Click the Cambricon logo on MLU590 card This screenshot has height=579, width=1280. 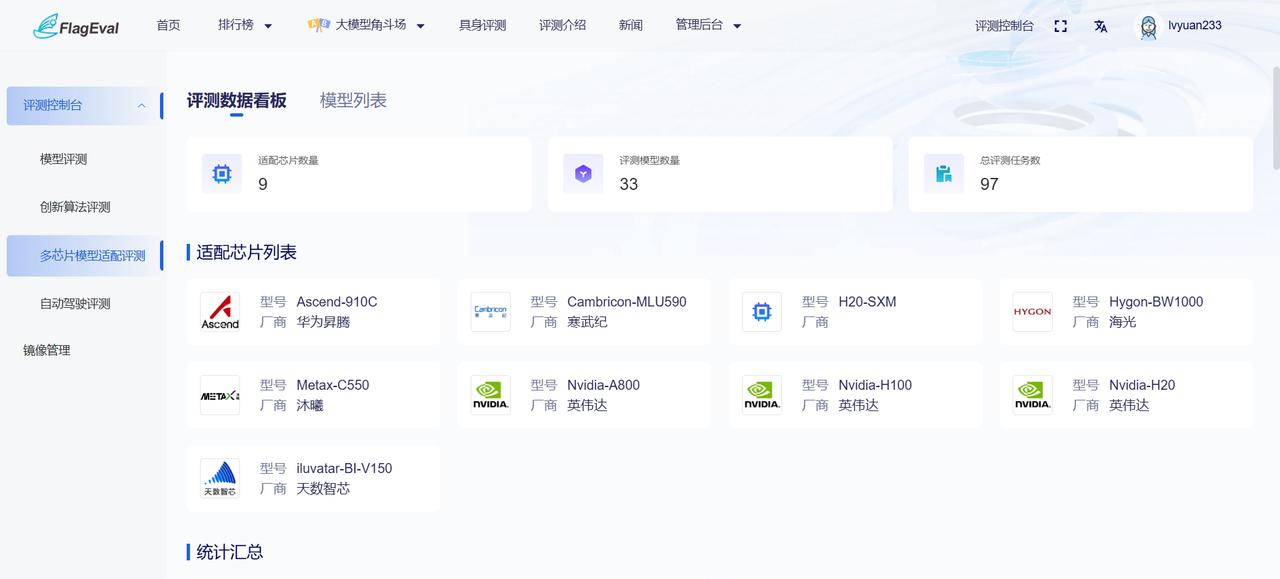(x=491, y=312)
